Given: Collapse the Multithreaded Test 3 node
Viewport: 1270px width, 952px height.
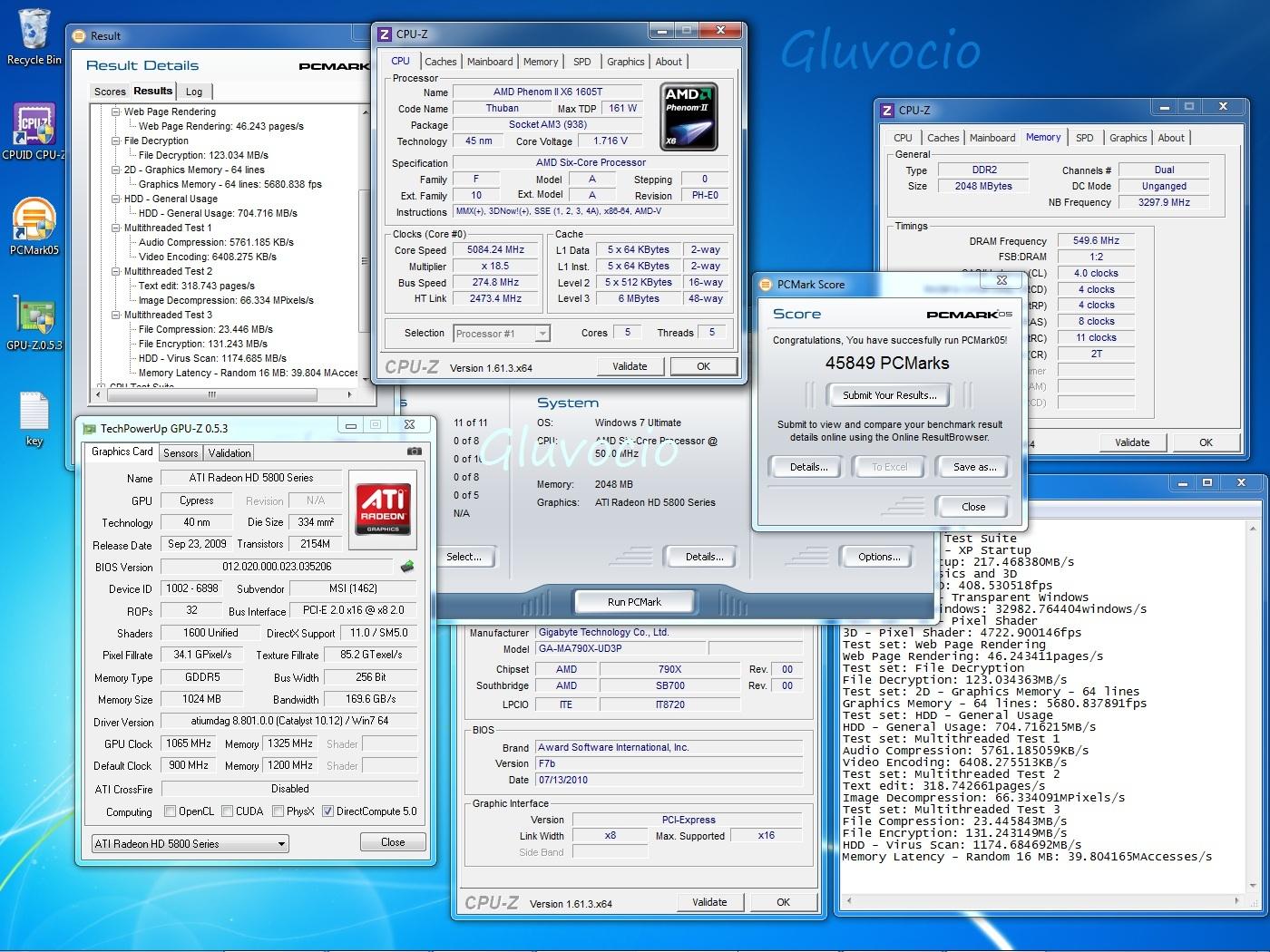Looking at the screenshot, I should pos(116,316).
